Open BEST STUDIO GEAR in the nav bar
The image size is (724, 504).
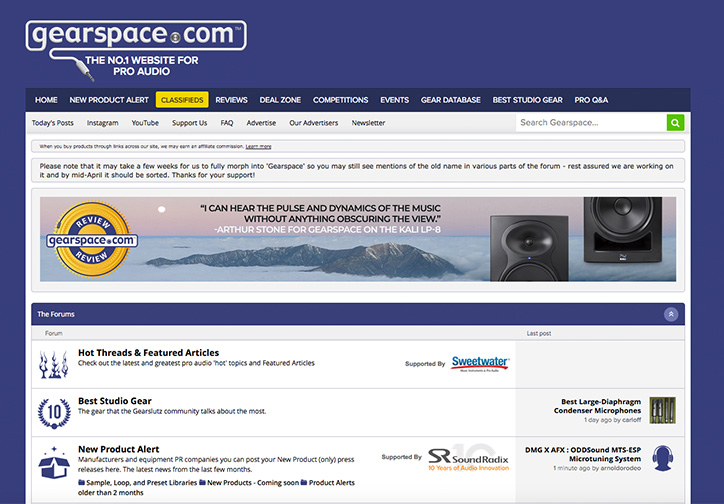(527, 100)
